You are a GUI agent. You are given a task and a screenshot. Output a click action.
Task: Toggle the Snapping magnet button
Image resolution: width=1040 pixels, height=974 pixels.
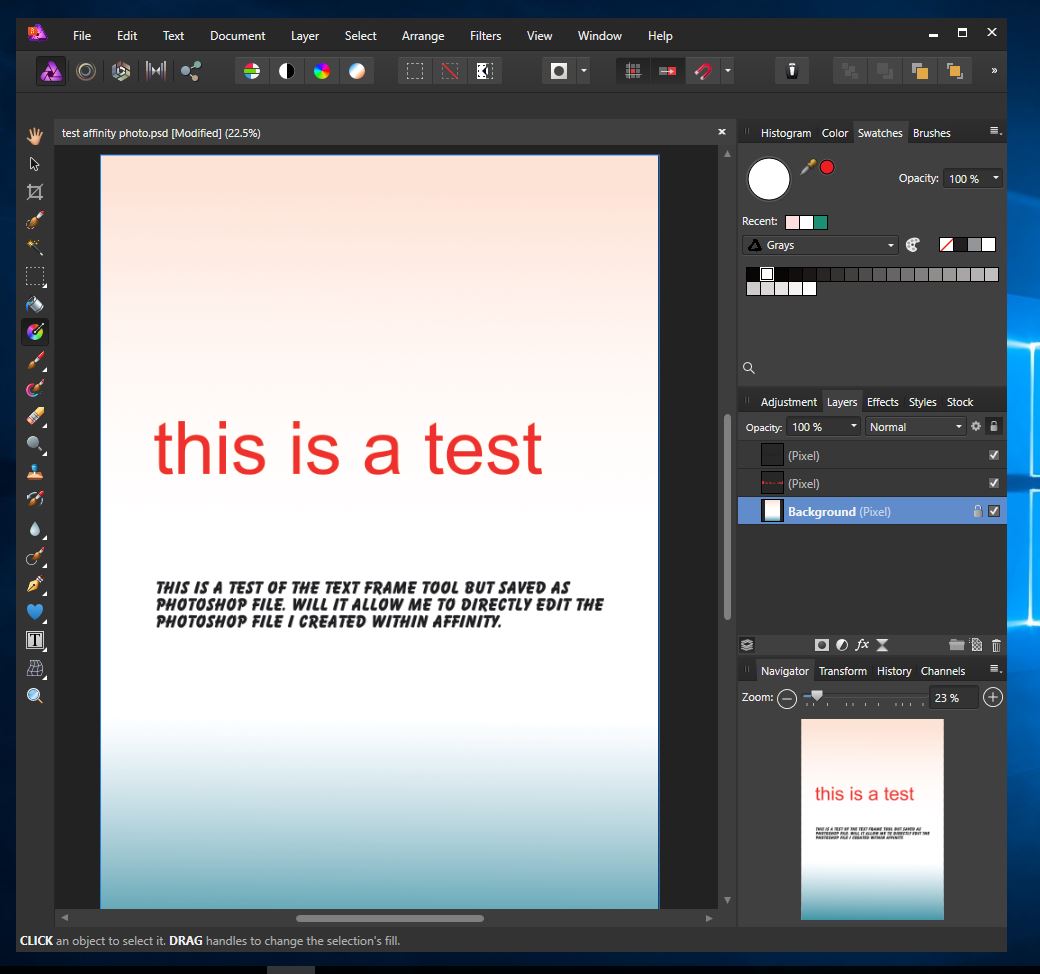pyautogui.click(x=703, y=71)
